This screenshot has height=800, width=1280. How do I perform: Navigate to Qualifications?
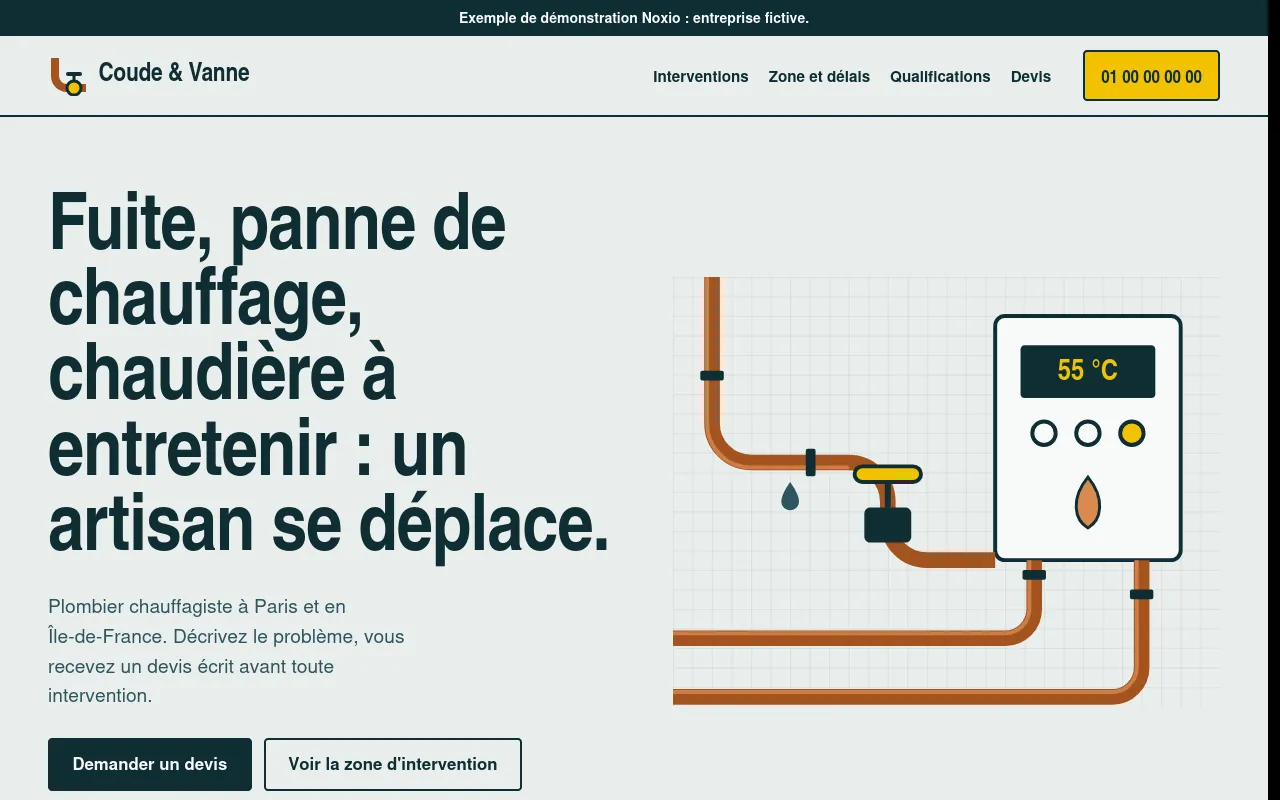coord(940,76)
